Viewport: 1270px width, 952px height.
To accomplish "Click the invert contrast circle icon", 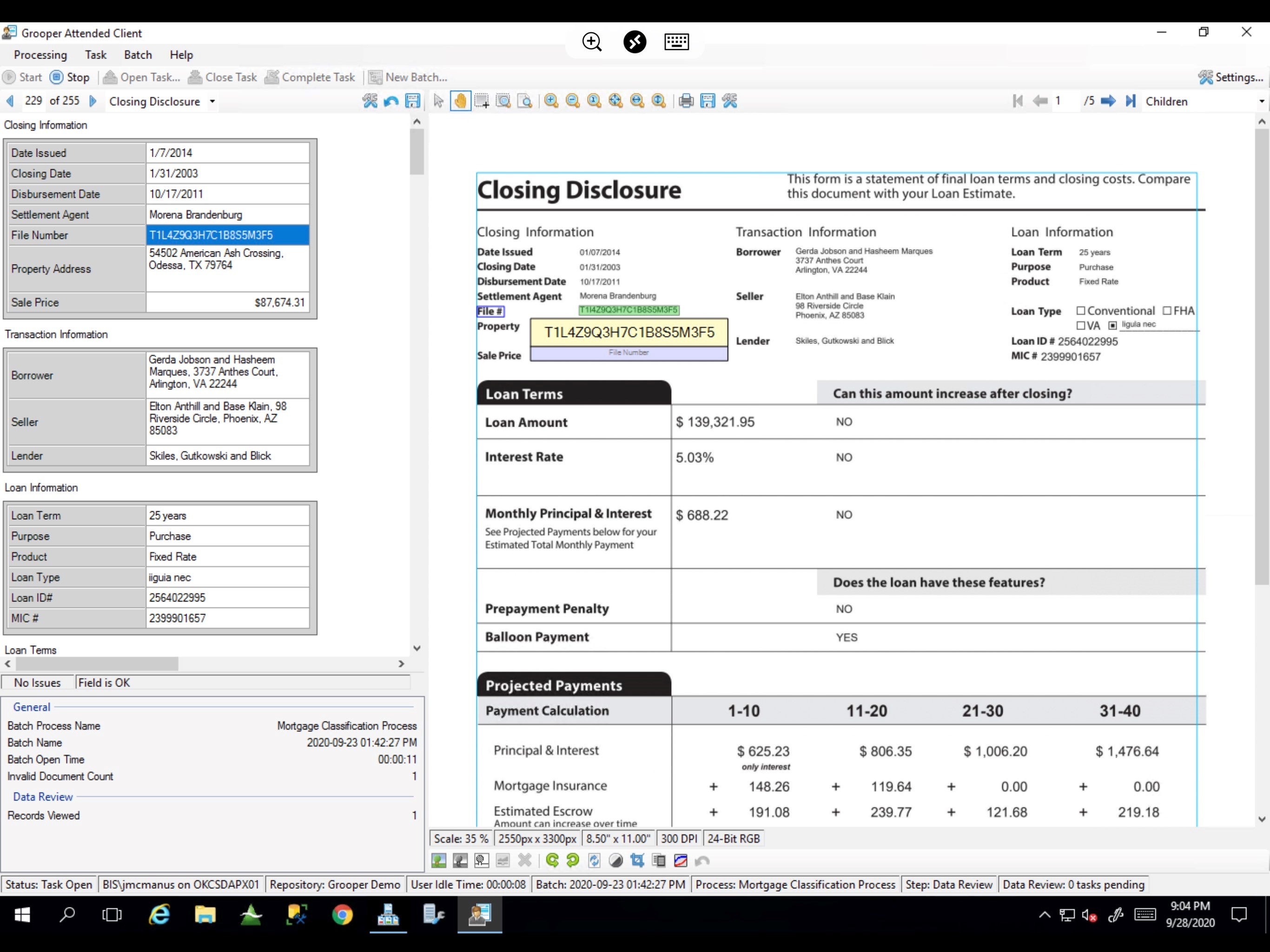I will pyautogui.click(x=615, y=860).
